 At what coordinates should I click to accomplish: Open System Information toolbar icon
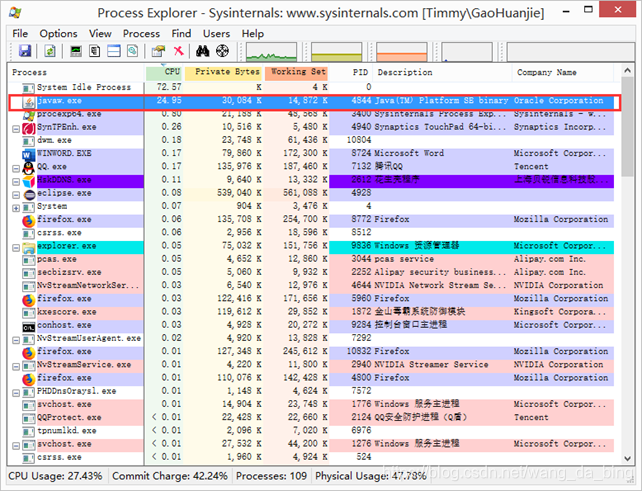click(76, 51)
